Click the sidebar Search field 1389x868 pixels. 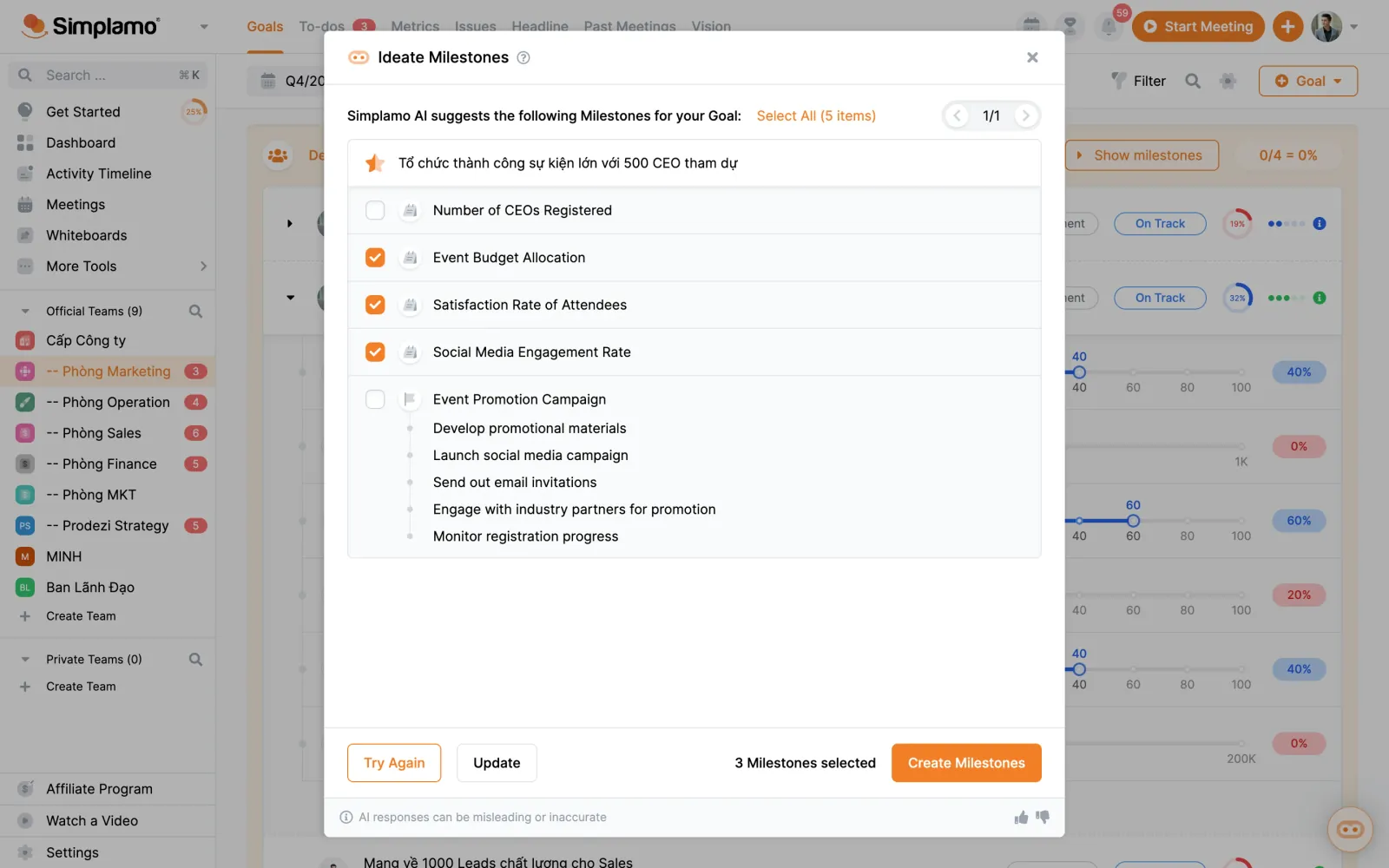109,76
